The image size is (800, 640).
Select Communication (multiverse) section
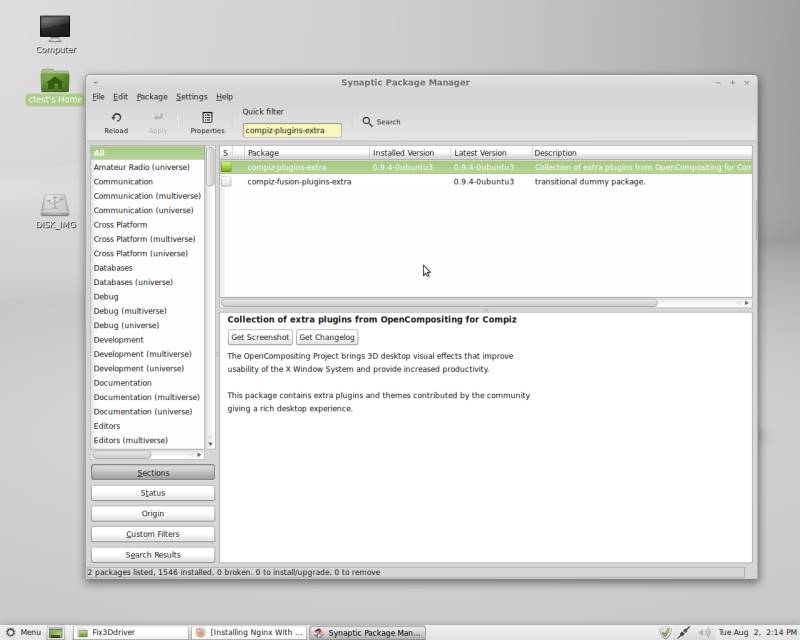[148, 196]
